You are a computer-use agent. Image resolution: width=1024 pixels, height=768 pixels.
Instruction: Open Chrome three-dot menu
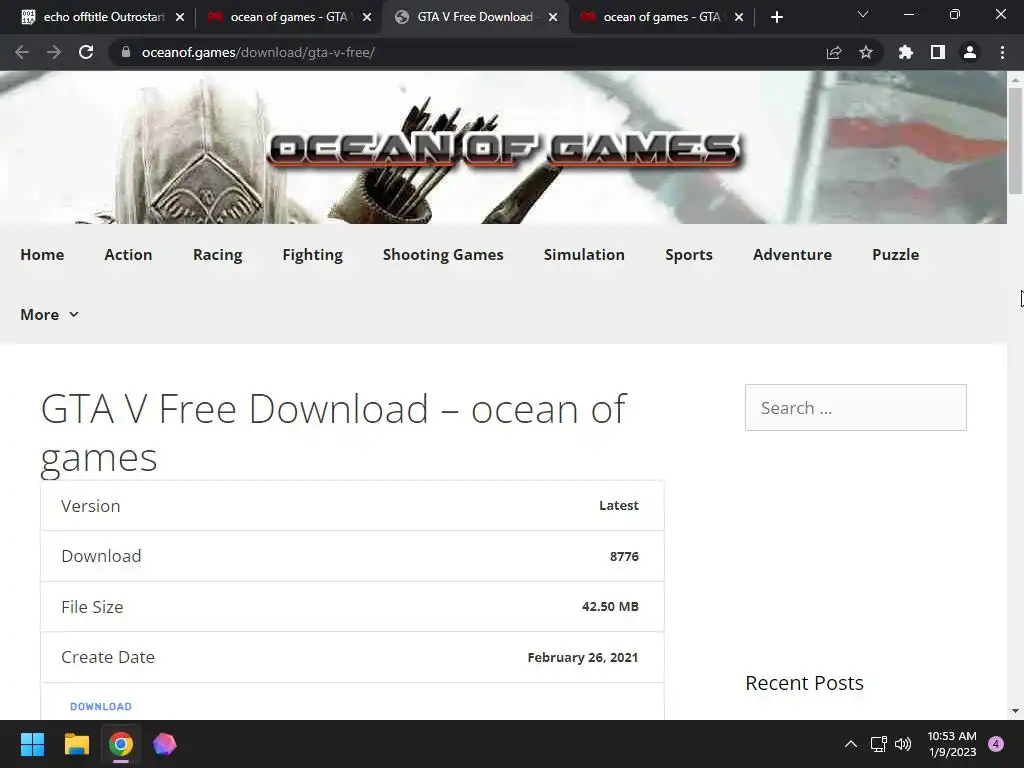[x=1002, y=52]
